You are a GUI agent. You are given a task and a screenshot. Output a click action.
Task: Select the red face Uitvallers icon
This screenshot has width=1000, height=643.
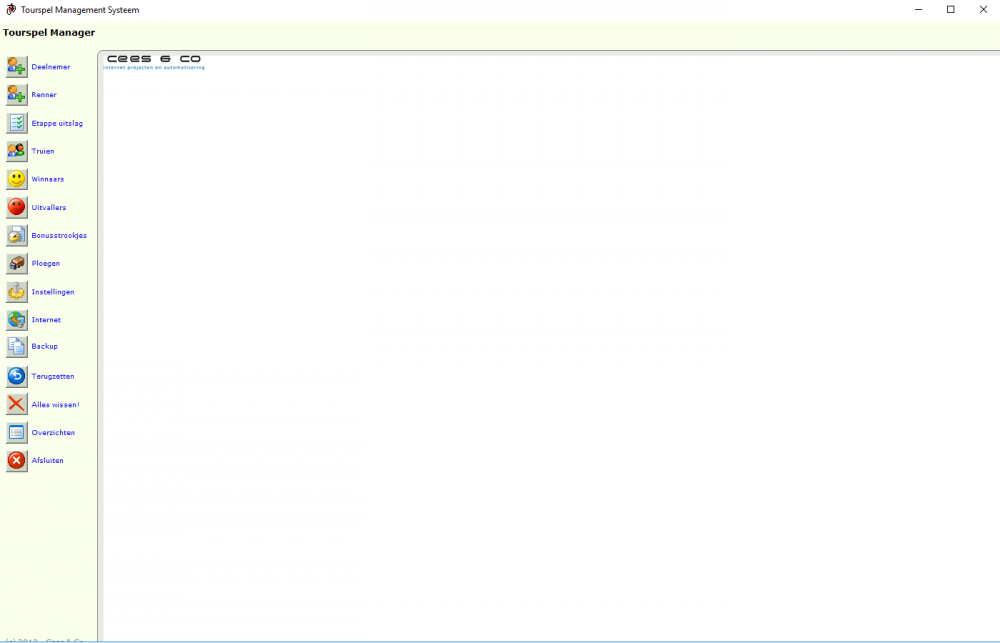point(17,207)
